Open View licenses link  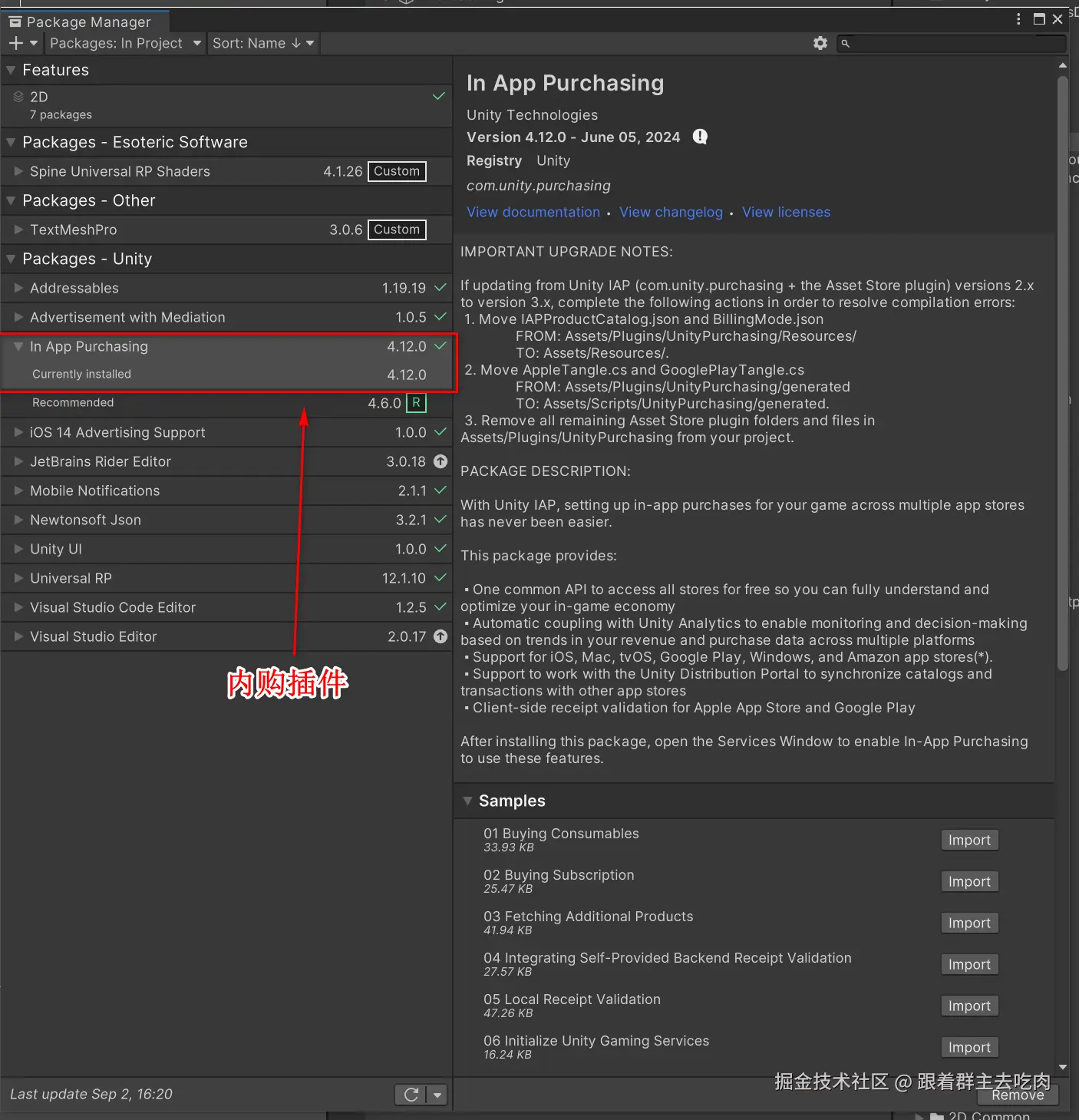click(786, 212)
